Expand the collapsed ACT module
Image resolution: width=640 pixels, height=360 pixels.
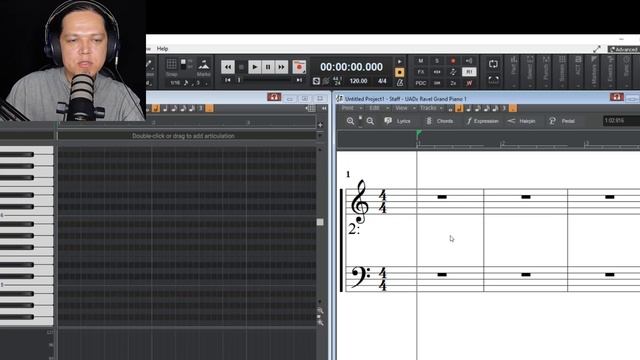578,71
